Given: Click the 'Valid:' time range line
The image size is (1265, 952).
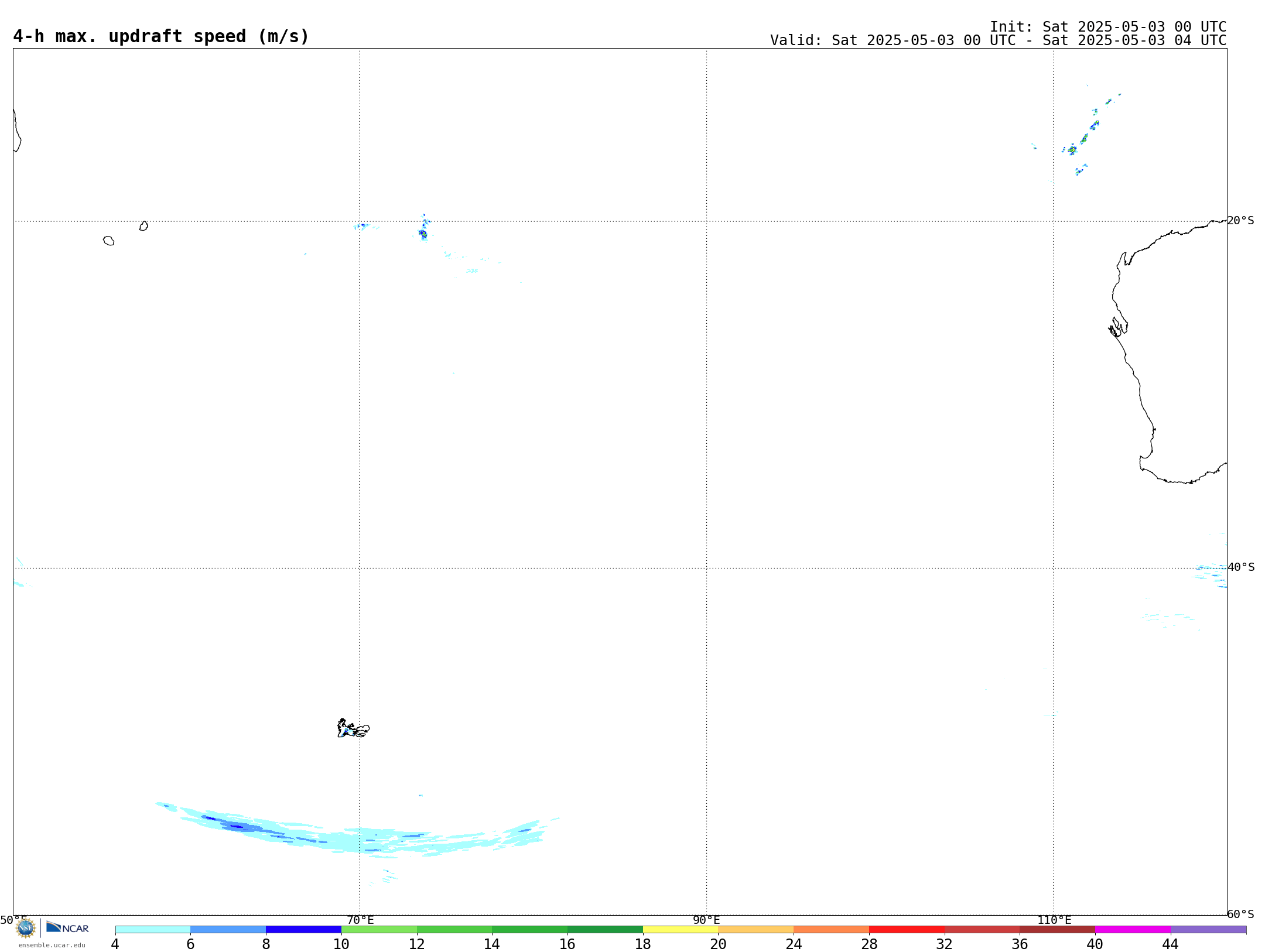Looking at the screenshot, I should (x=998, y=40).
